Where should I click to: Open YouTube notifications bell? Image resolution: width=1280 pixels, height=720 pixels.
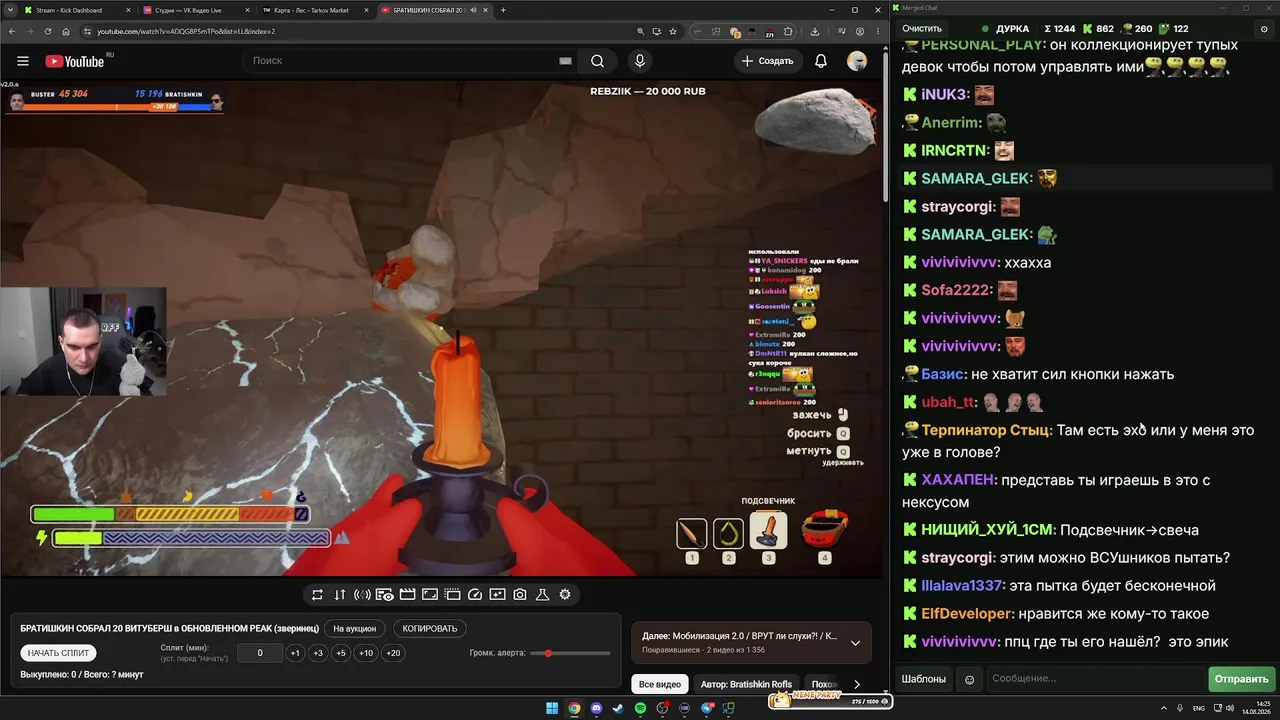click(x=821, y=61)
